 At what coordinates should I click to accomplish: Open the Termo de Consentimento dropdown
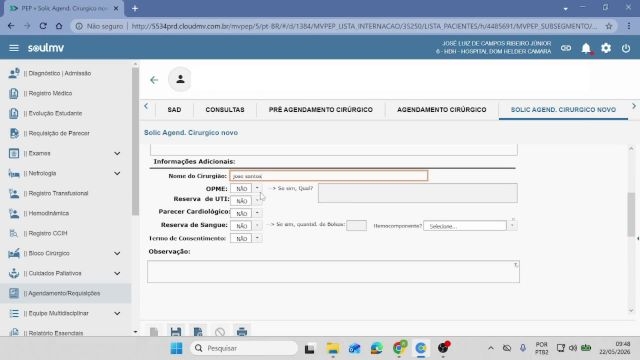coord(257,238)
